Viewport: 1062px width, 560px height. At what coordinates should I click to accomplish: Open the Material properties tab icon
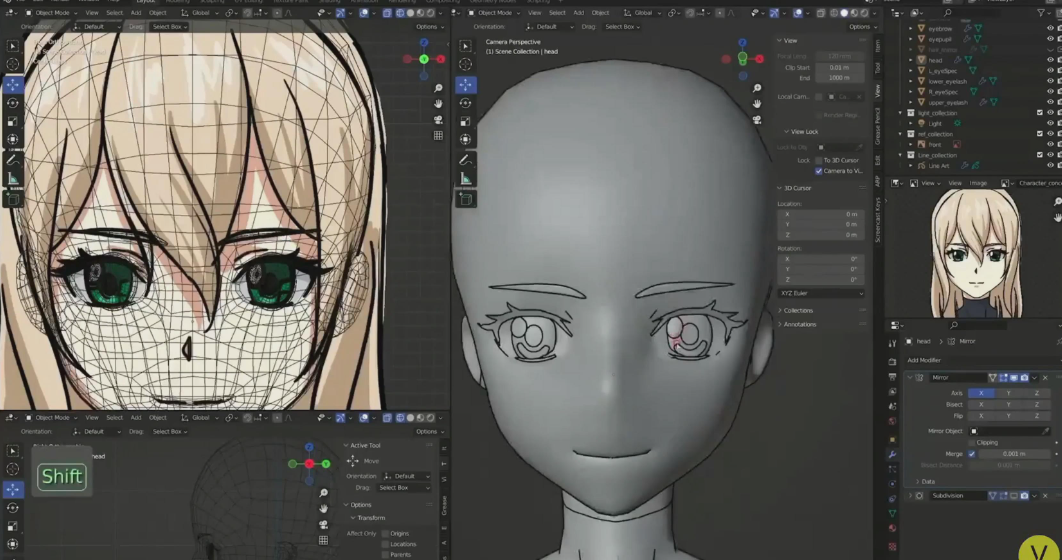(x=892, y=528)
